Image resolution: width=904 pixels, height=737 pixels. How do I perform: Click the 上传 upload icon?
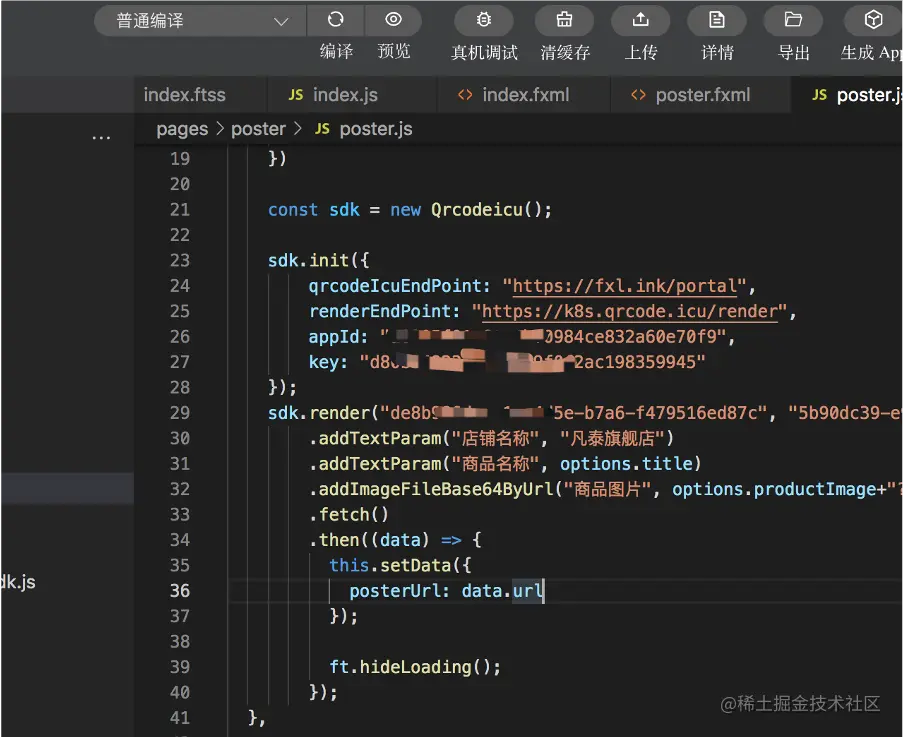click(641, 20)
